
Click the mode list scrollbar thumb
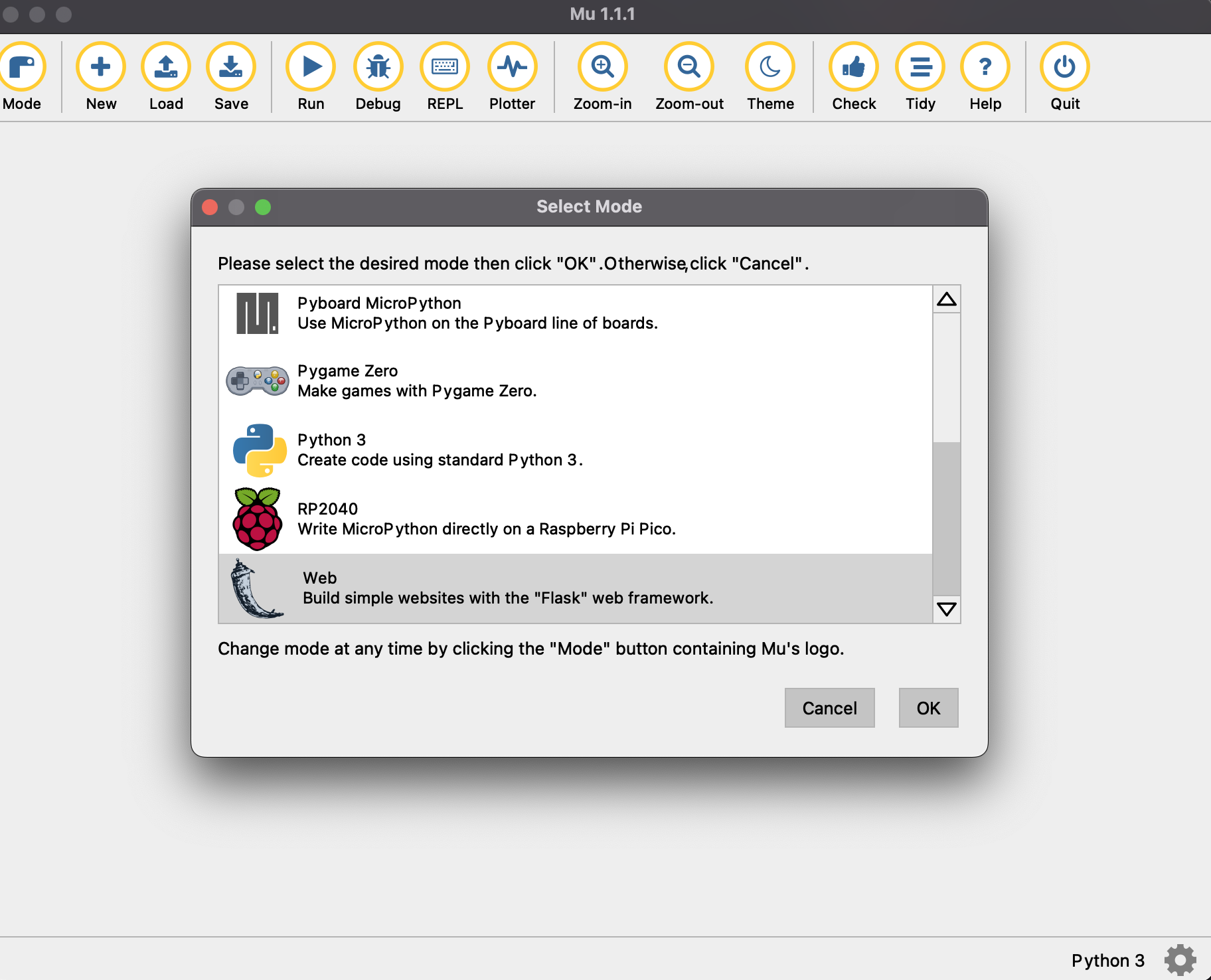coord(946,519)
